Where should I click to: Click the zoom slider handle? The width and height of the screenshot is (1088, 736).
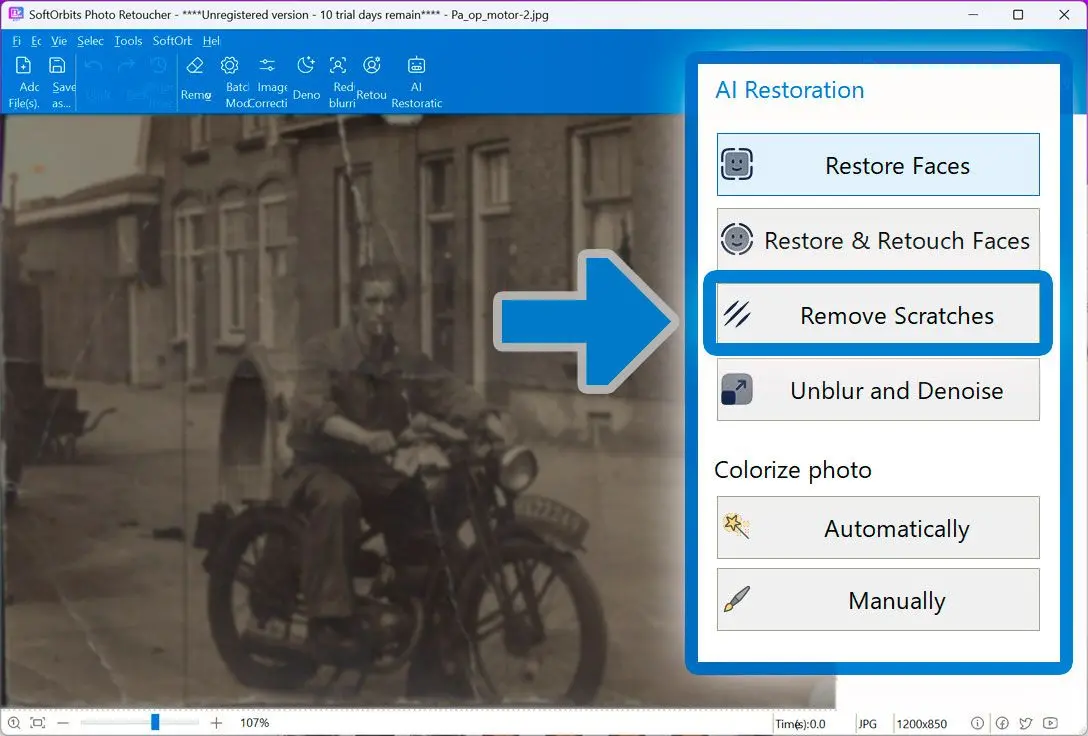coord(155,722)
